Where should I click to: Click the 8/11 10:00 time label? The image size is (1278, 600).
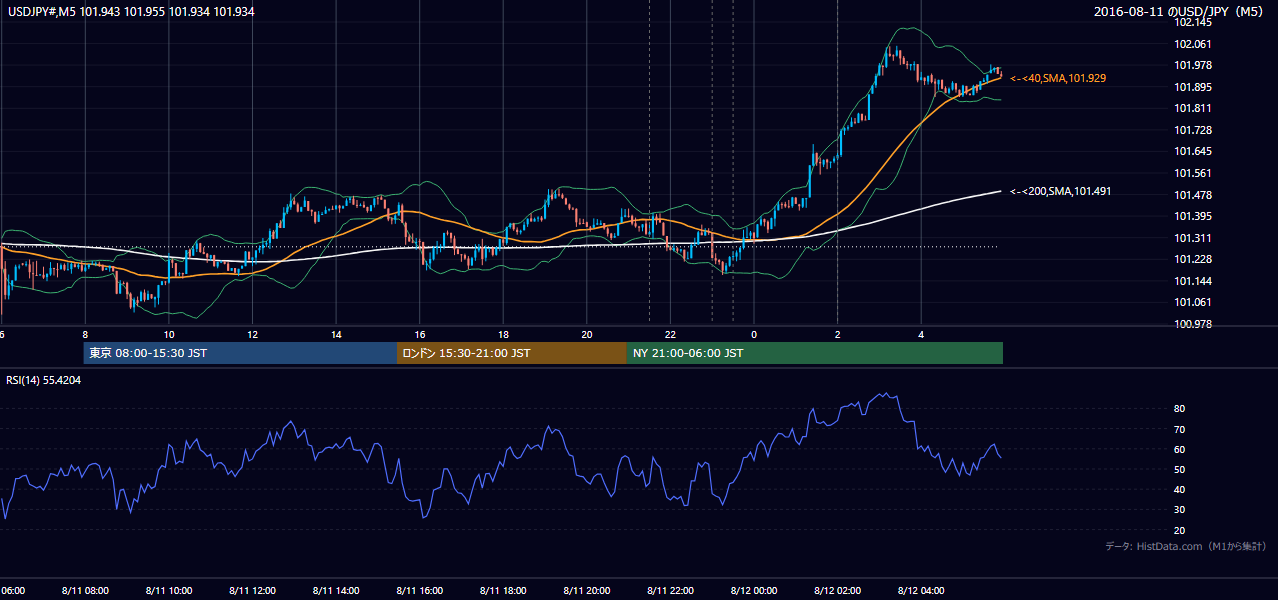click(169, 590)
